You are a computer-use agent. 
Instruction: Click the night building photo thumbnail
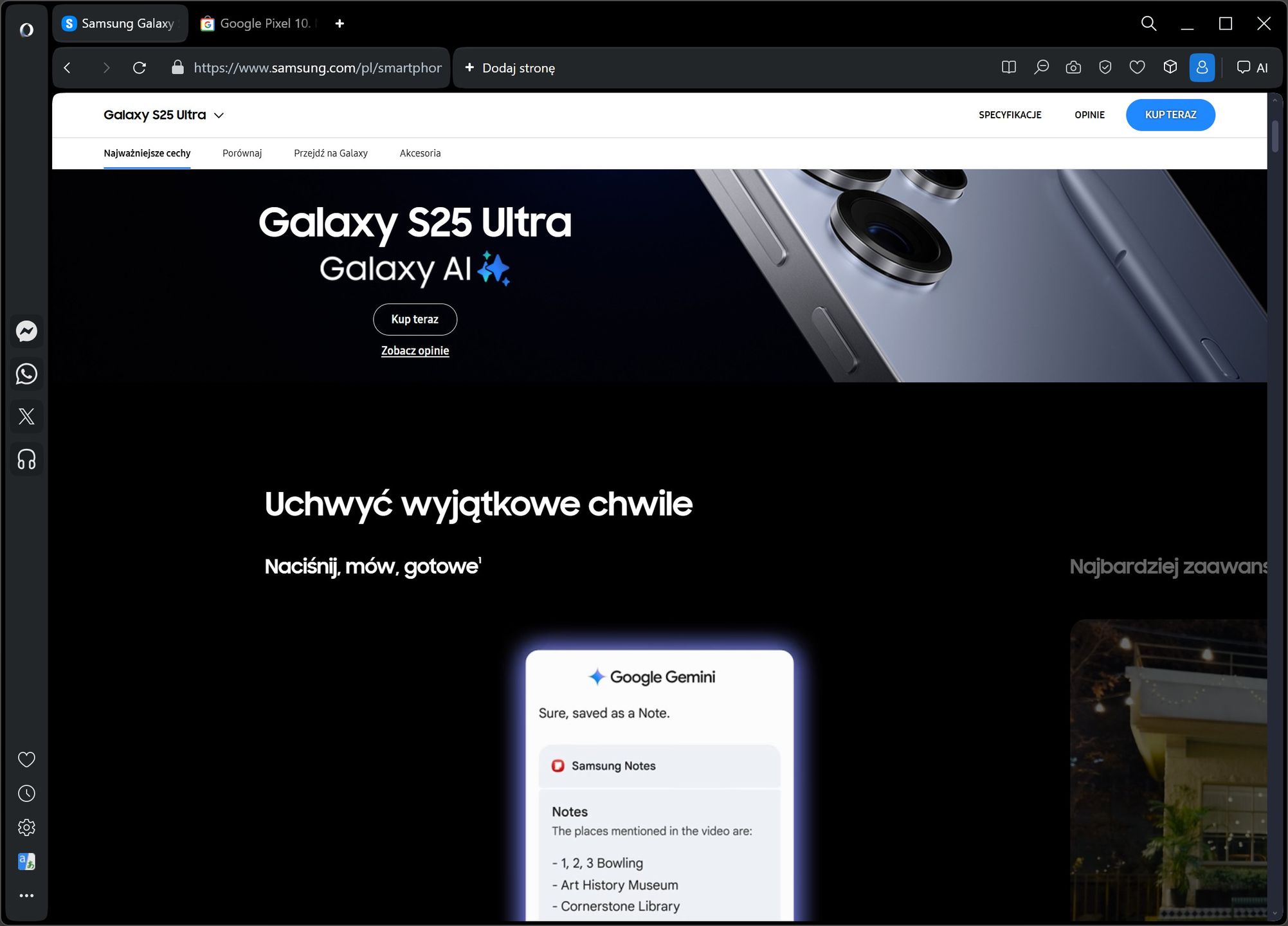(x=1168, y=770)
